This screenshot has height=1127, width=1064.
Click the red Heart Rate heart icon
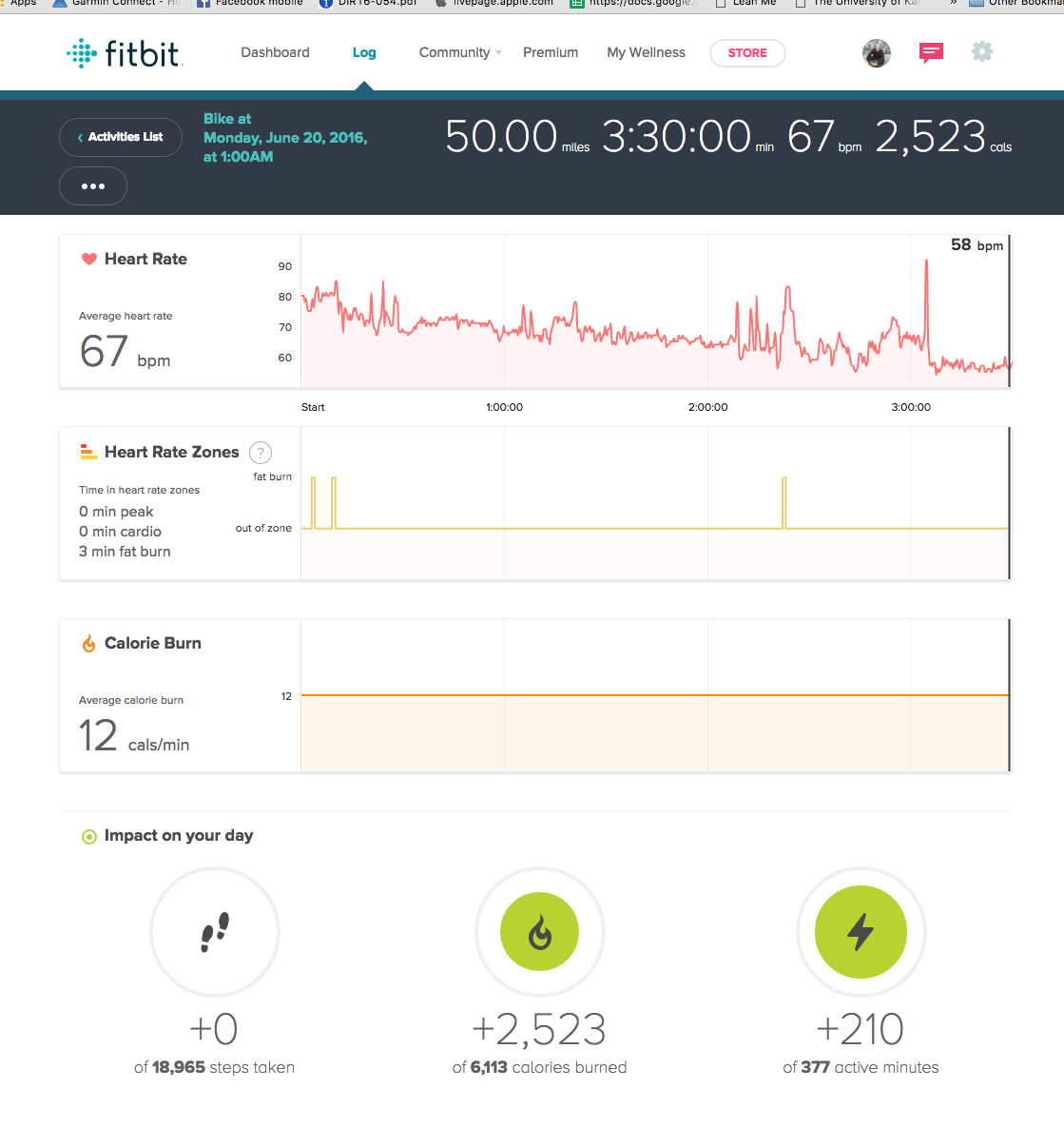pyautogui.click(x=89, y=259)
